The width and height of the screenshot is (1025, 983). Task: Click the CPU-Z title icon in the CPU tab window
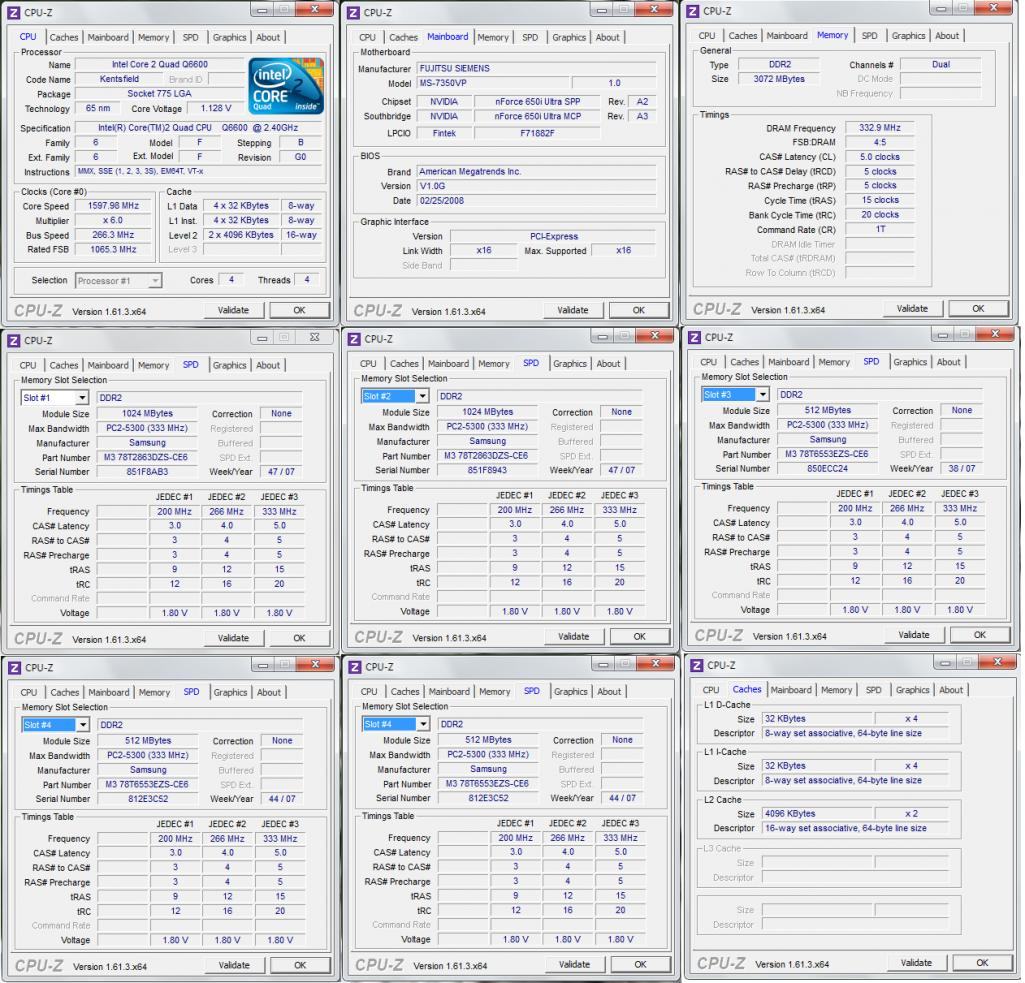14,12
